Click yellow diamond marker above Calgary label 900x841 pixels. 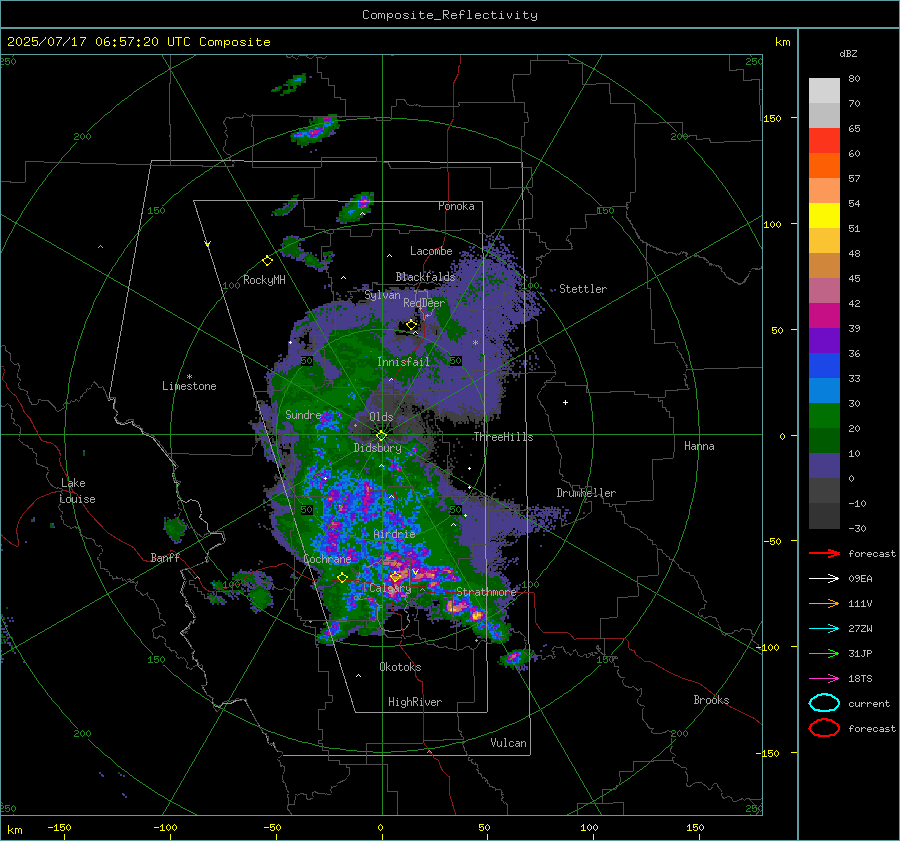pos(395,577)
